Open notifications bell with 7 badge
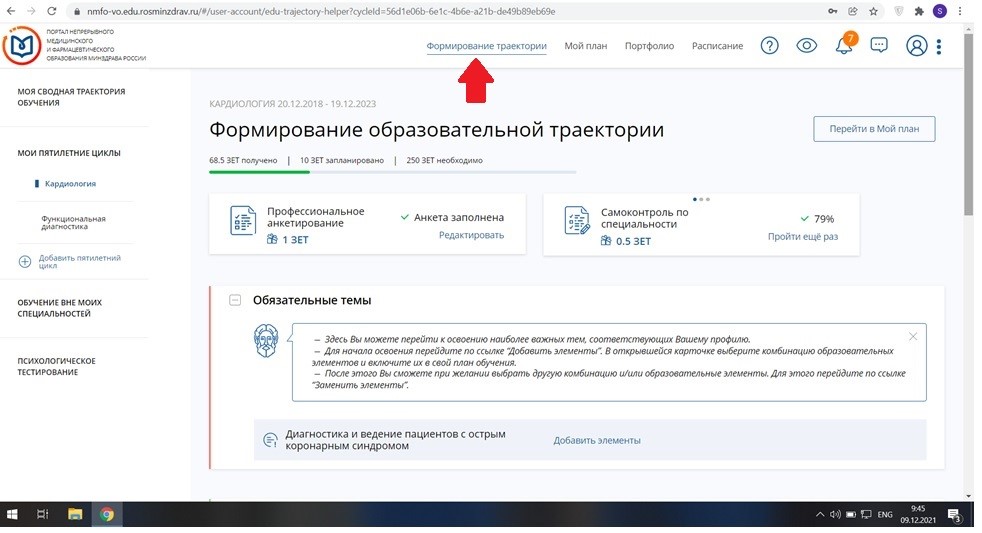Screen dimensions: 982x533 point(844,47)
